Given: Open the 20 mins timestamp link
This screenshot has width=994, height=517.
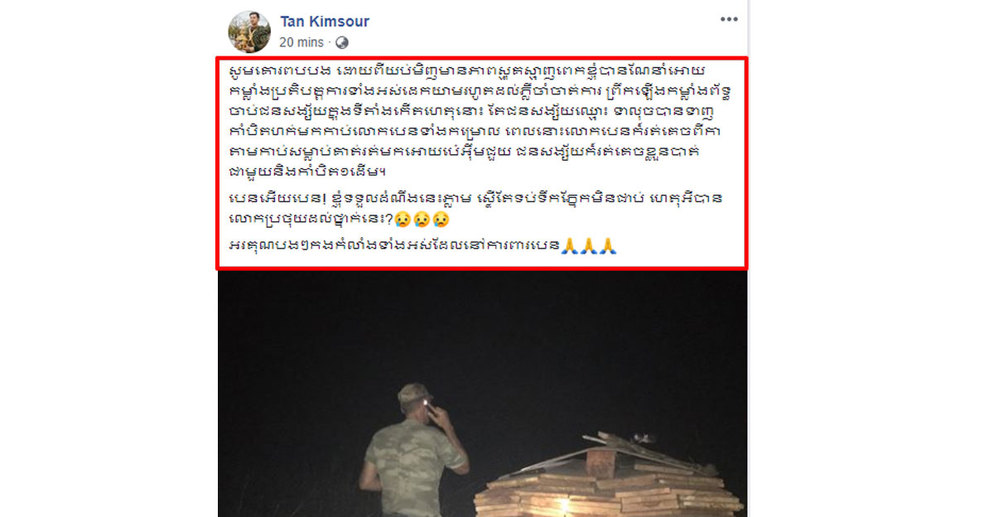Looking at the screenshot, I should (301, 42).
